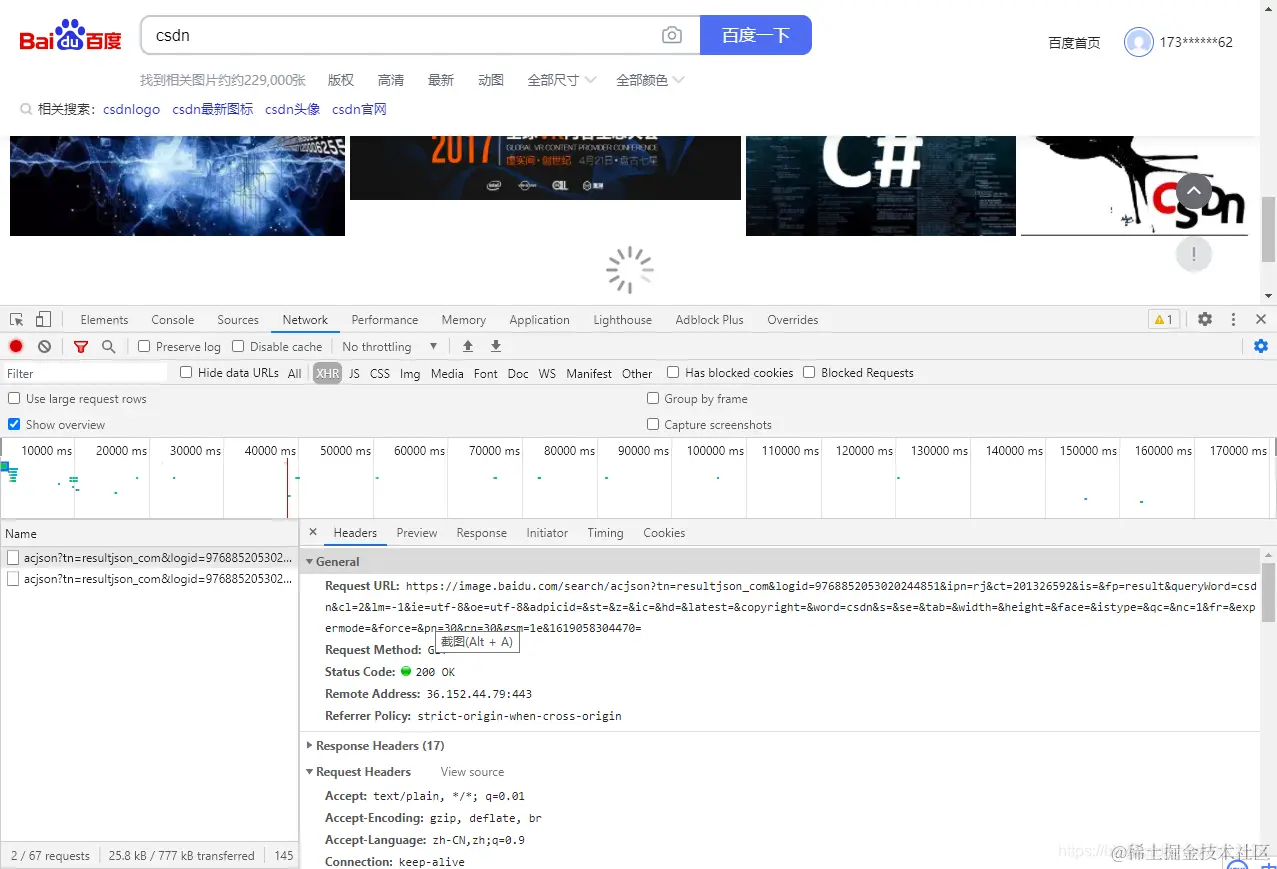Click the Baidu logo
This screenshot has width=1277, height=869.
(x=70, y=36)
